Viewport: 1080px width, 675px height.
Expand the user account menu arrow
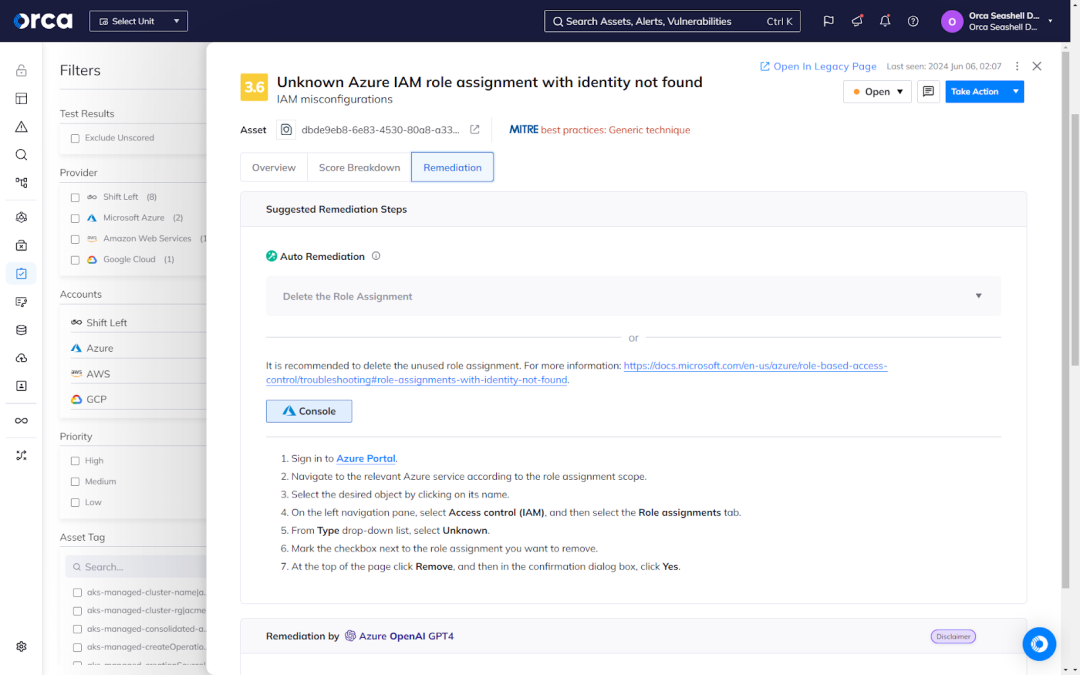(x=1050, y=21)
